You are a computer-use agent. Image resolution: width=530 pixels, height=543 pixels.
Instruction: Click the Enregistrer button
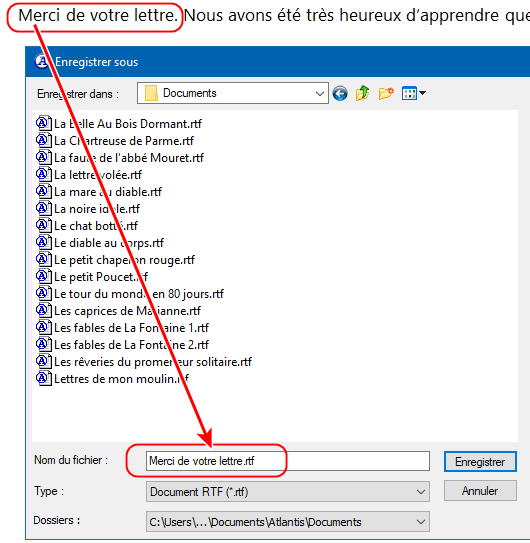[x=480, y=462]
